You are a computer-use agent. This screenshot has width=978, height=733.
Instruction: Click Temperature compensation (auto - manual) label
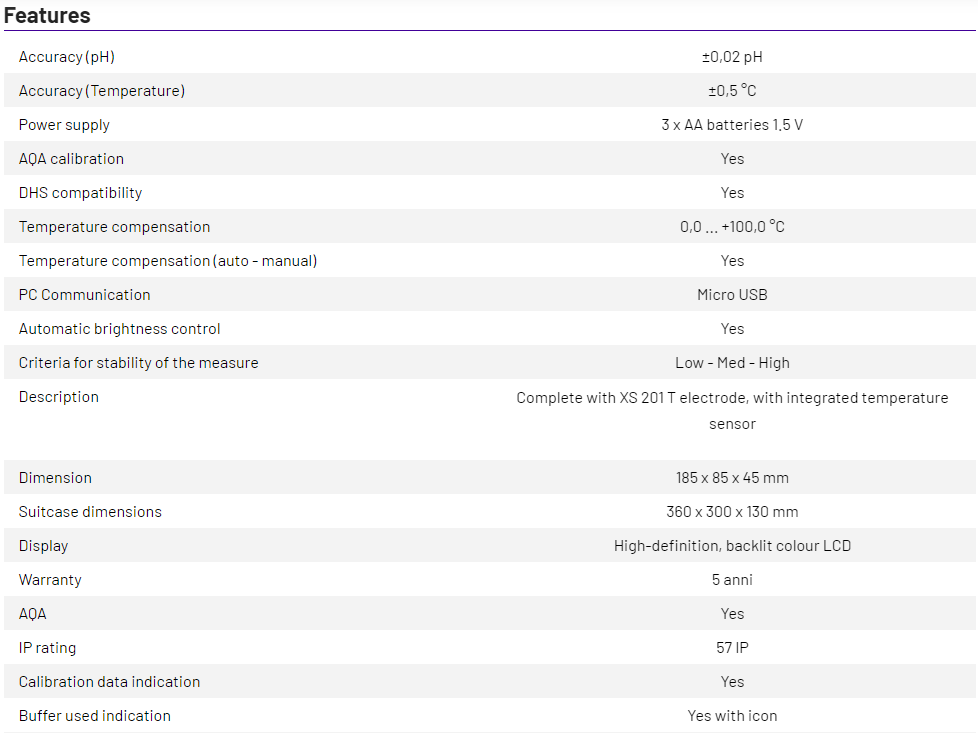coord(168,261)
